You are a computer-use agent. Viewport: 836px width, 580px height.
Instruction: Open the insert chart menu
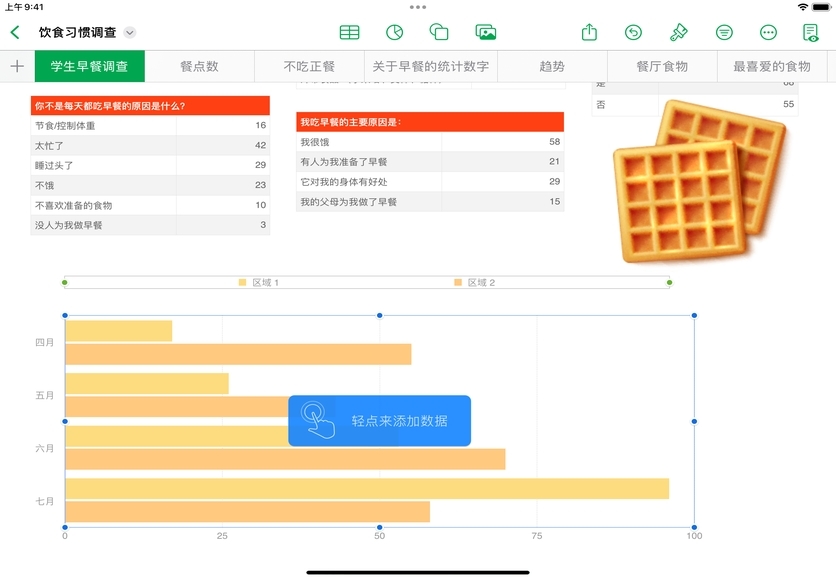coord(395,33)
